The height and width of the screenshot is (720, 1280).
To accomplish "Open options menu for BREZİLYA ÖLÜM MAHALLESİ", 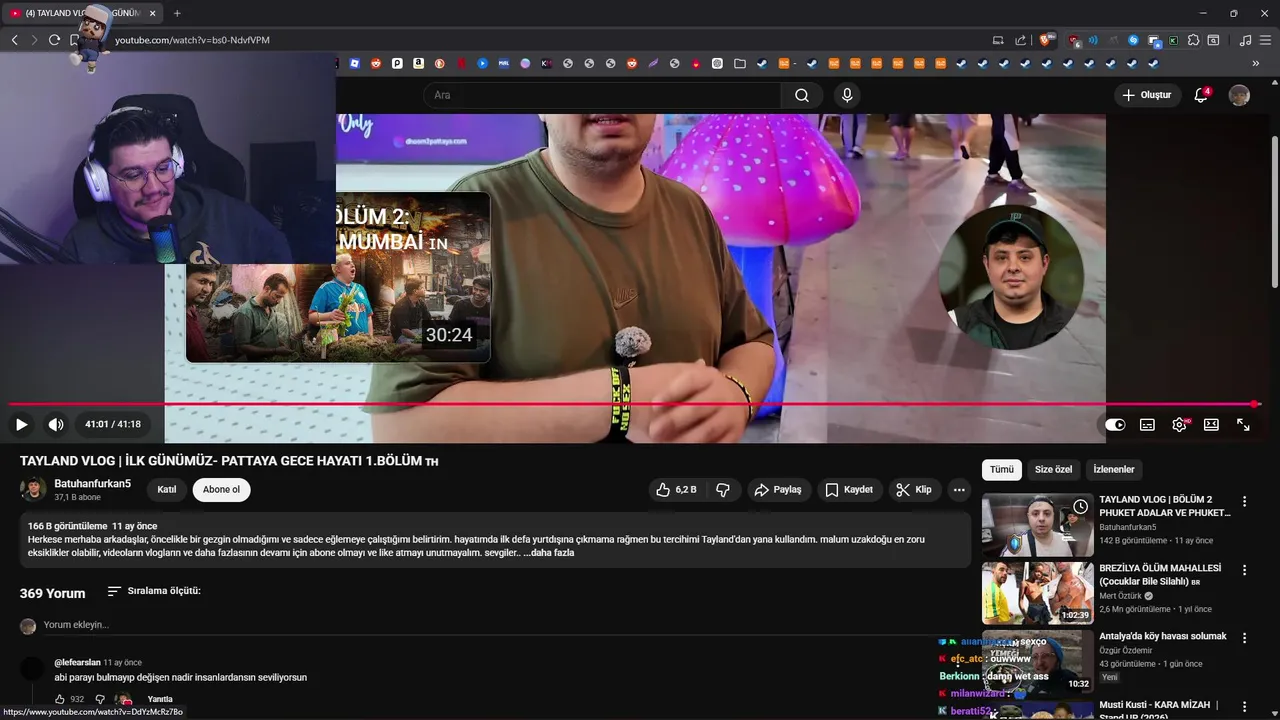I will click(x=1245, y=570).
